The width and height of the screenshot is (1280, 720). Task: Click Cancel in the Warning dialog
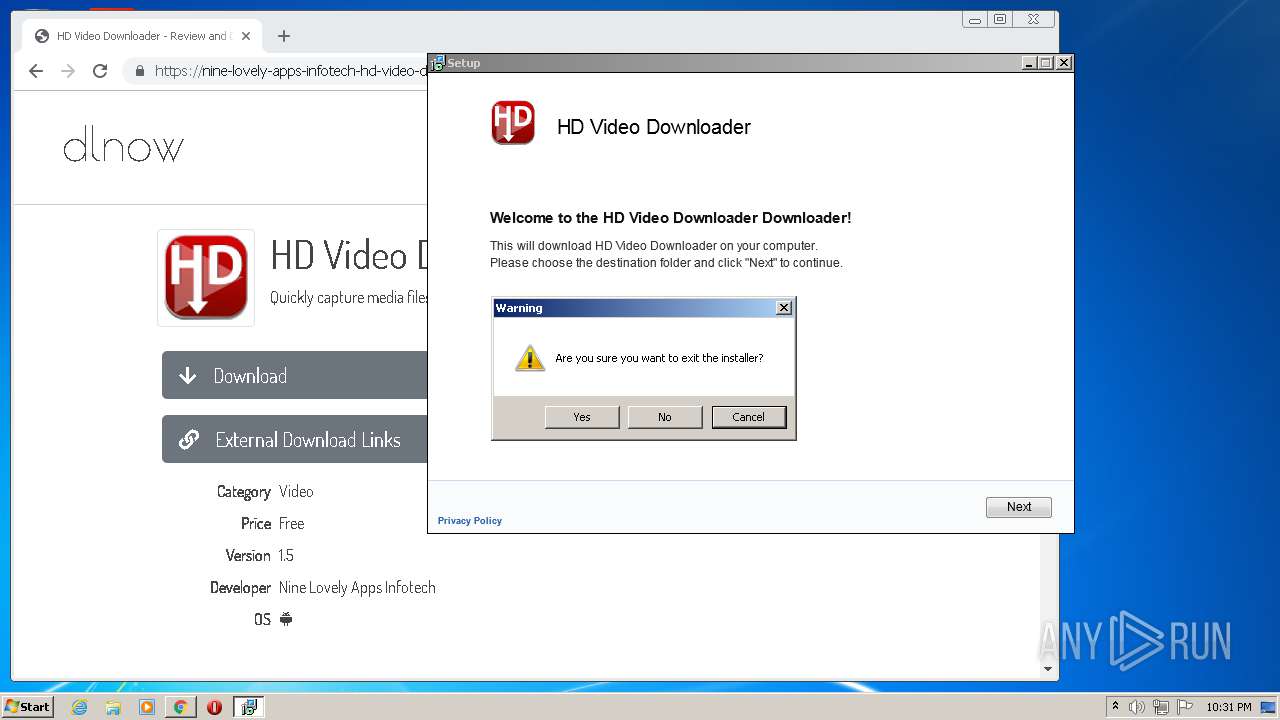point(749,417)
